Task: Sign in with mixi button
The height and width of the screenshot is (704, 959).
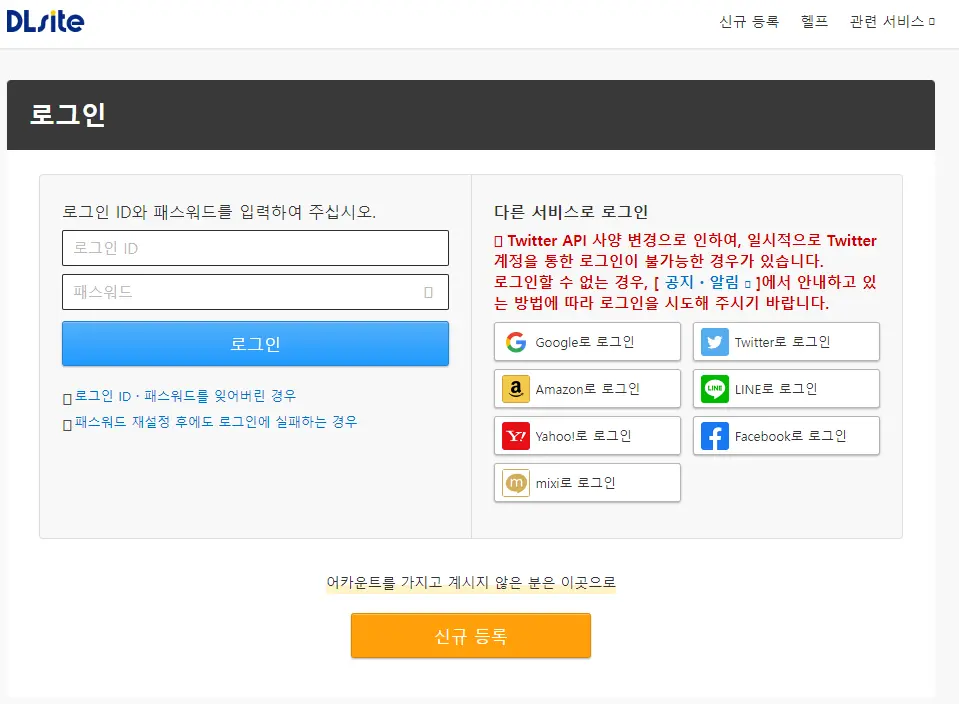Action: pos(587,483)
